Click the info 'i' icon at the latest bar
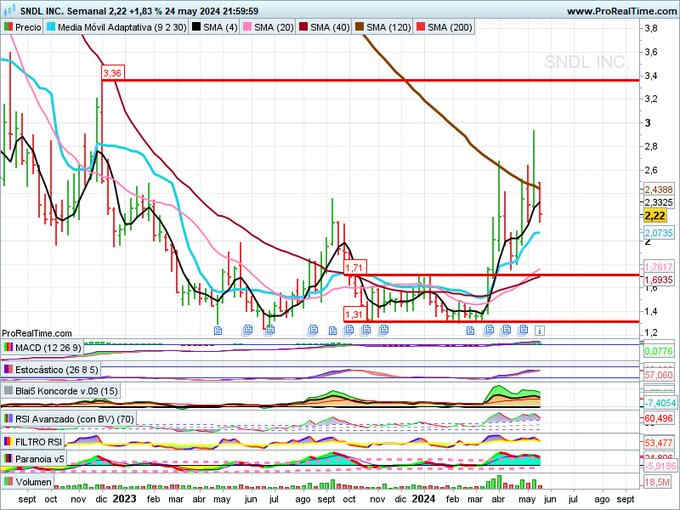This screenshot has height=510, width=680. [539, 331]
